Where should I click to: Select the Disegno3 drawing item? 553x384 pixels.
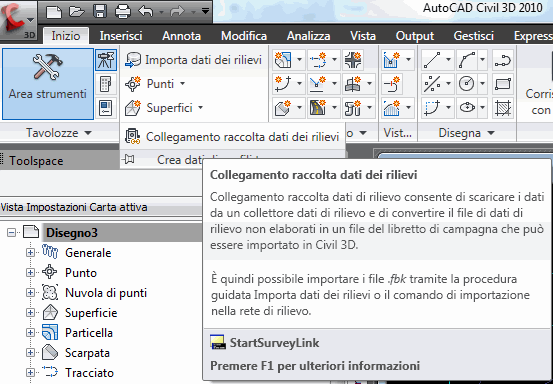(72, 233)
